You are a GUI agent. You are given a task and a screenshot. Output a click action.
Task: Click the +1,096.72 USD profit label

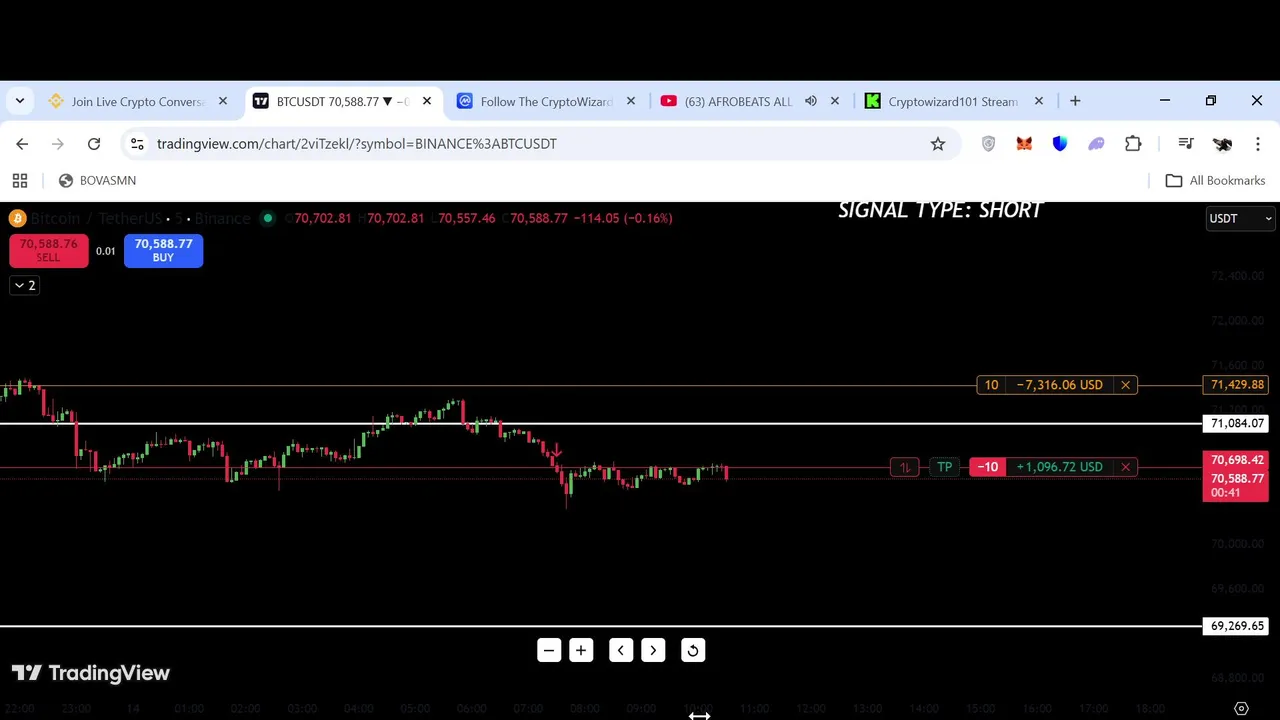tap(1059, 467)
